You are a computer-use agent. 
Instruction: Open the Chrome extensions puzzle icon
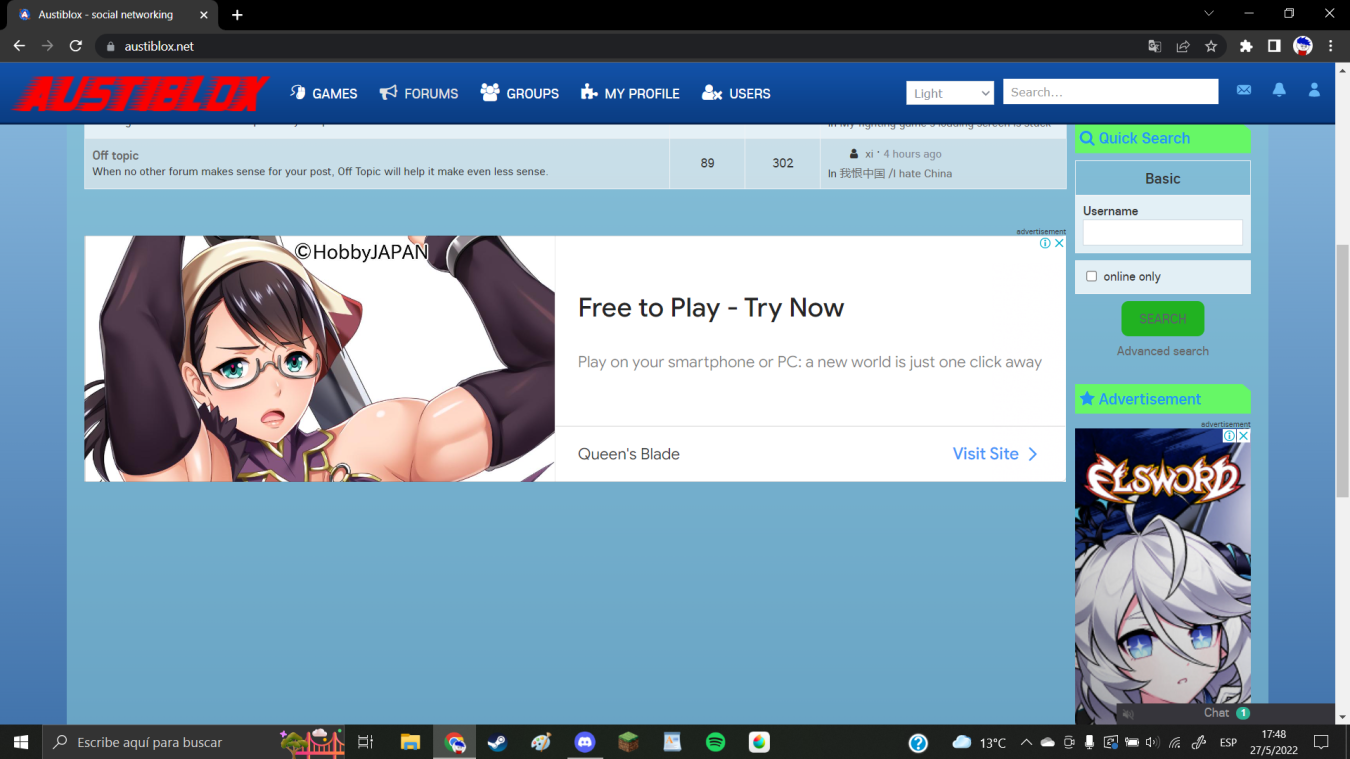pyautogui.click(x=1246, y=46)
